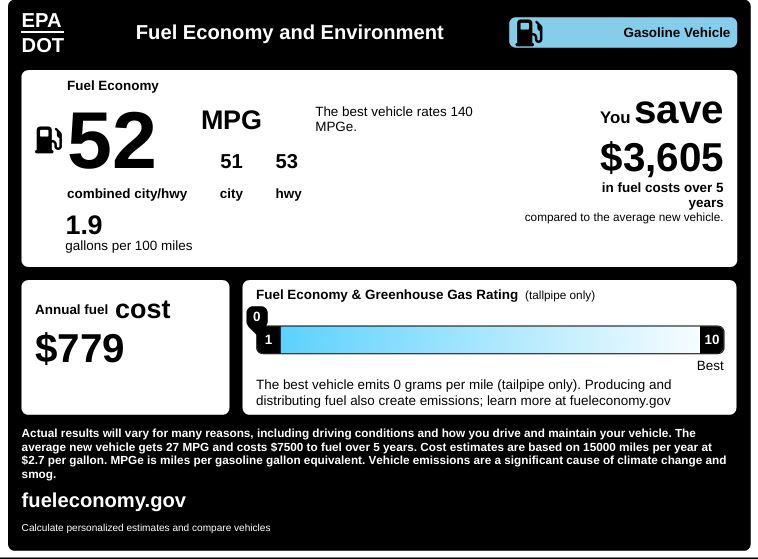Image resolution: width=758 pixels, height=559 pixels.
Task: Click the best vehicle rates 140 MPGe text
Action: (393, 119)
